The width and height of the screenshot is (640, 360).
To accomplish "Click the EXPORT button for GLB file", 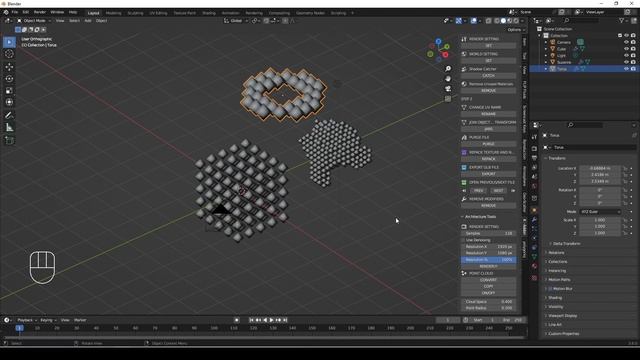I will [488, 174].
